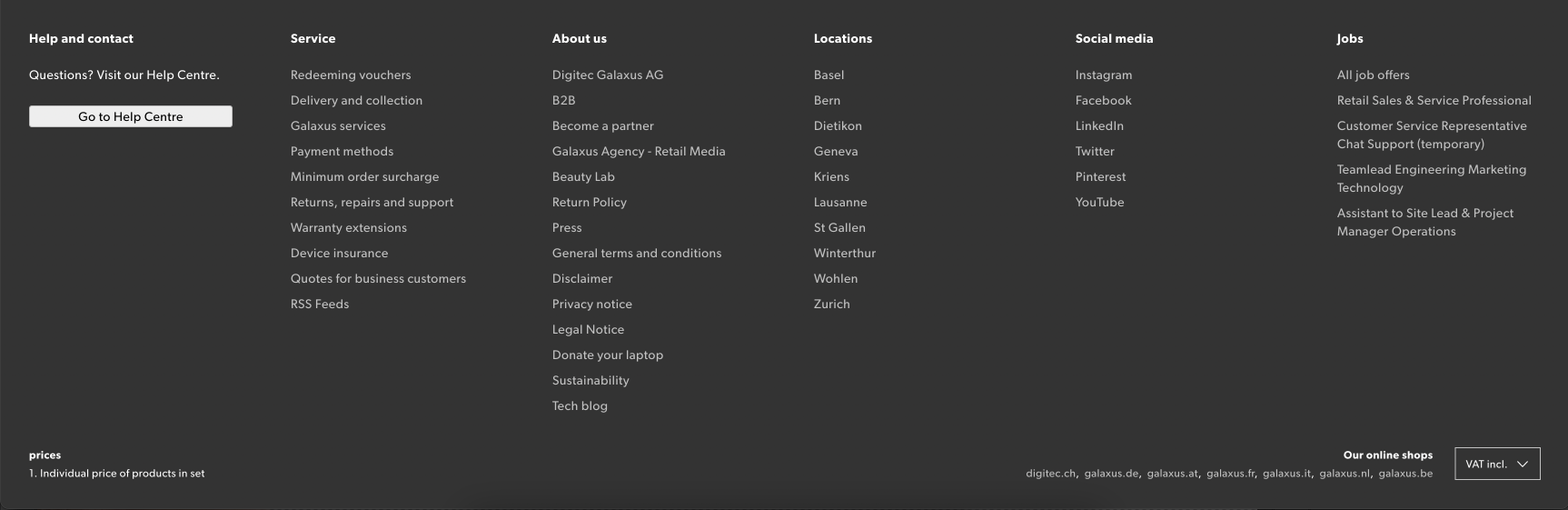
Task: Open Digitec Galaxus AG page
Action: (608, 75)
